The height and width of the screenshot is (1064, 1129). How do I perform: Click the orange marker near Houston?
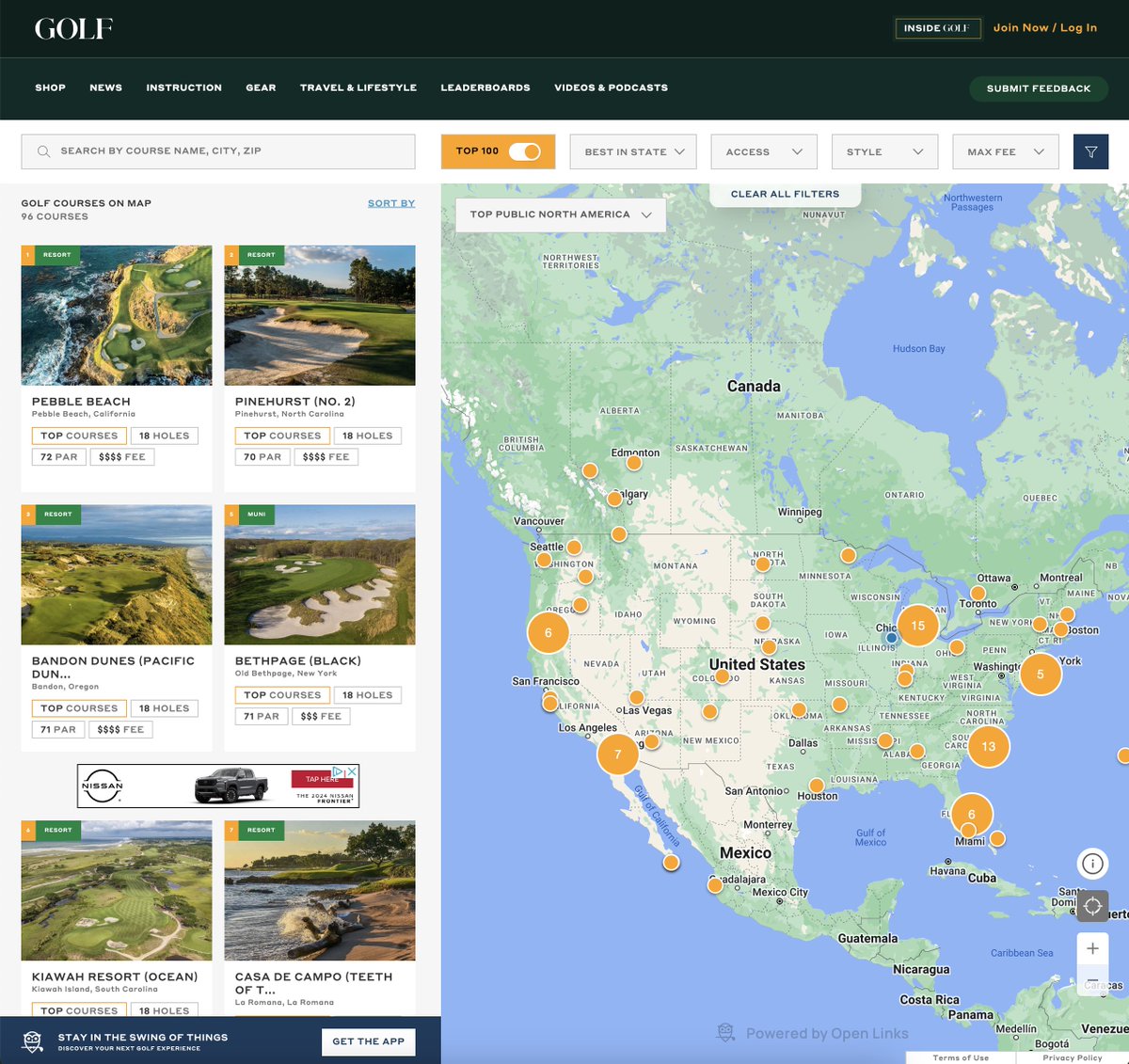coord(817,785)
